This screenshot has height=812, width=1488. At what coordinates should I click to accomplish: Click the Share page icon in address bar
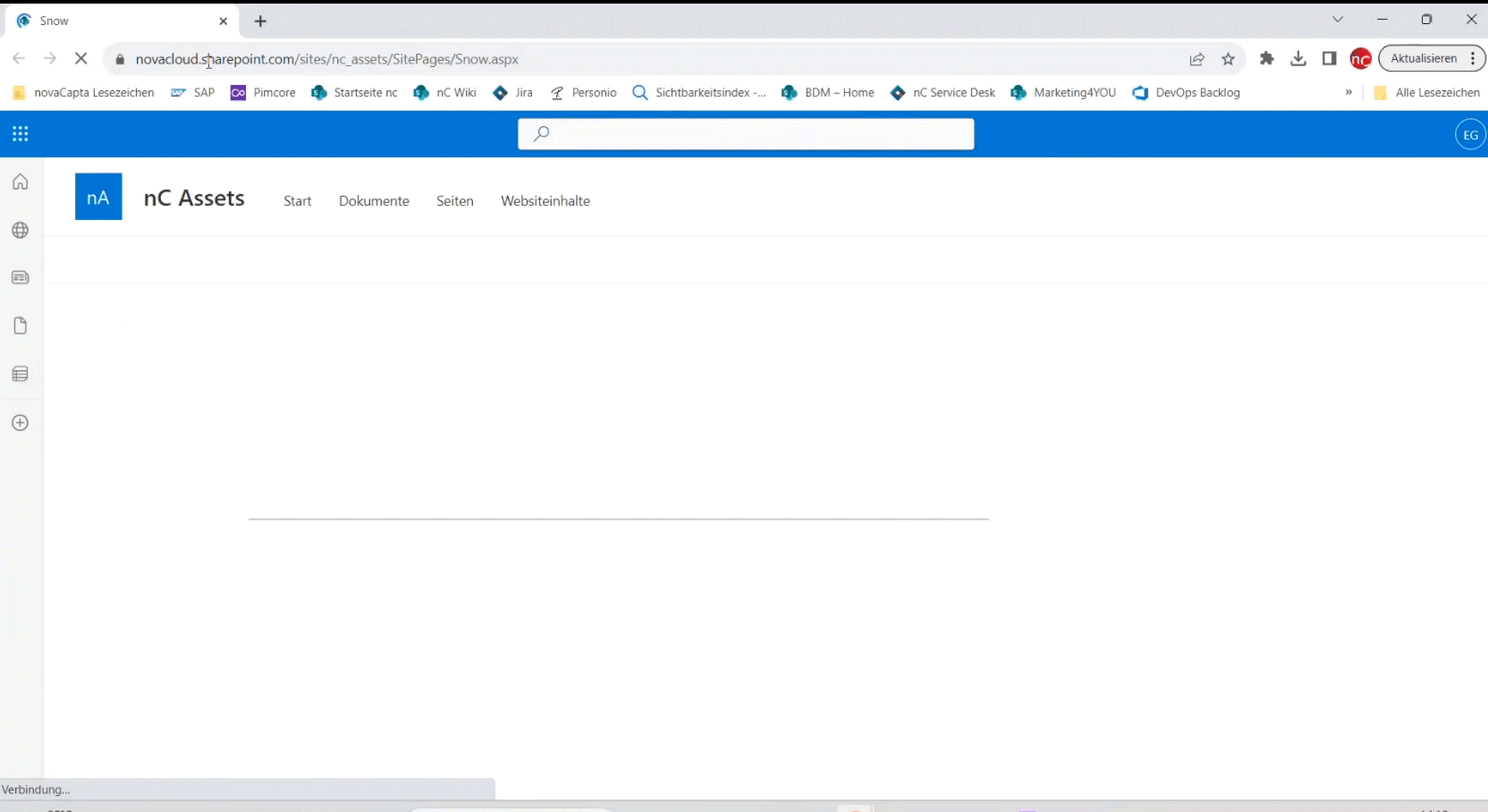click(x=1198, y=59)
